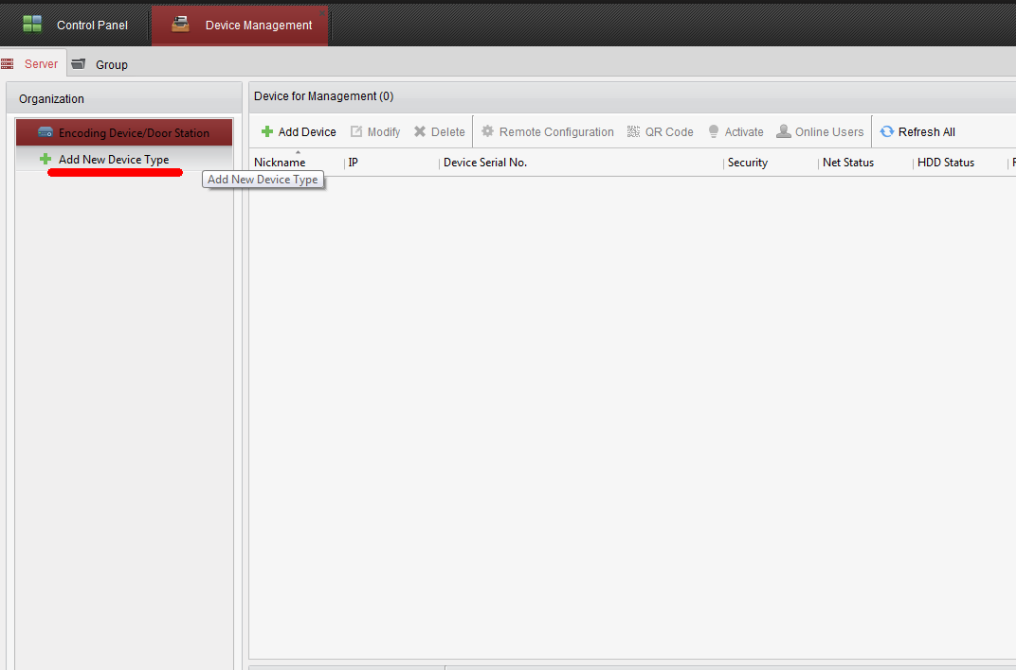
Task: Click the green plus Add Device icon
Action: (267, 132)
